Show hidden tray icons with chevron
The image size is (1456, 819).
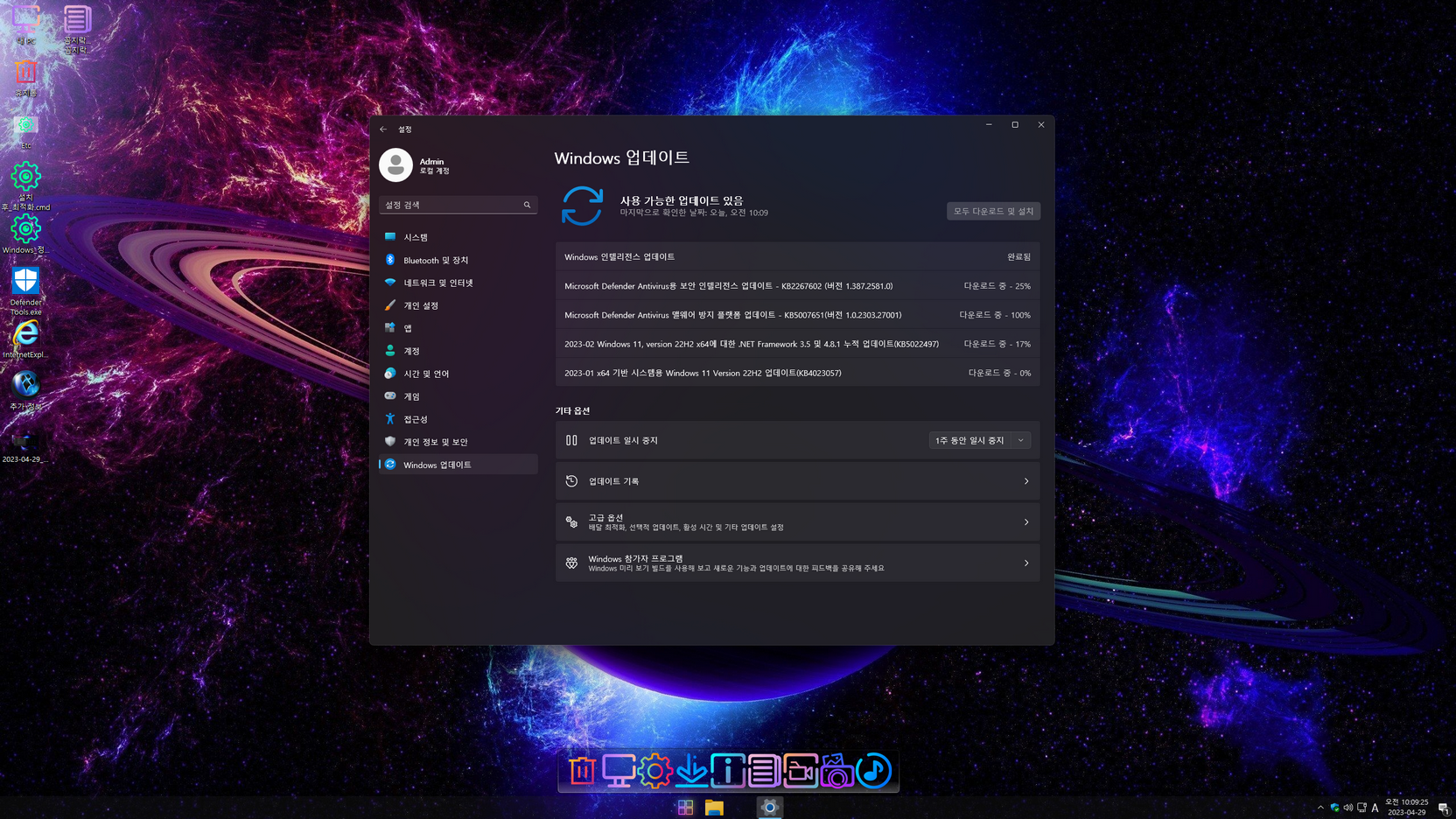[1320, 808]
